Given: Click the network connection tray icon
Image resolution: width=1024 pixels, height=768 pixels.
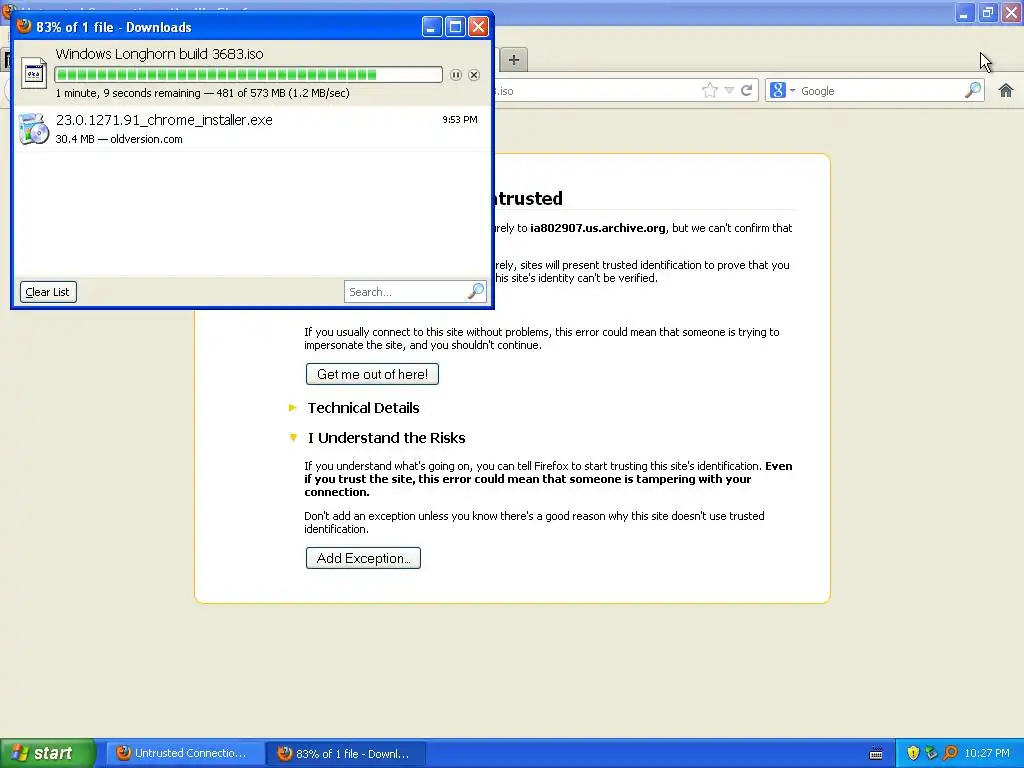Looking at the screenshot, I should click(931, 753).
